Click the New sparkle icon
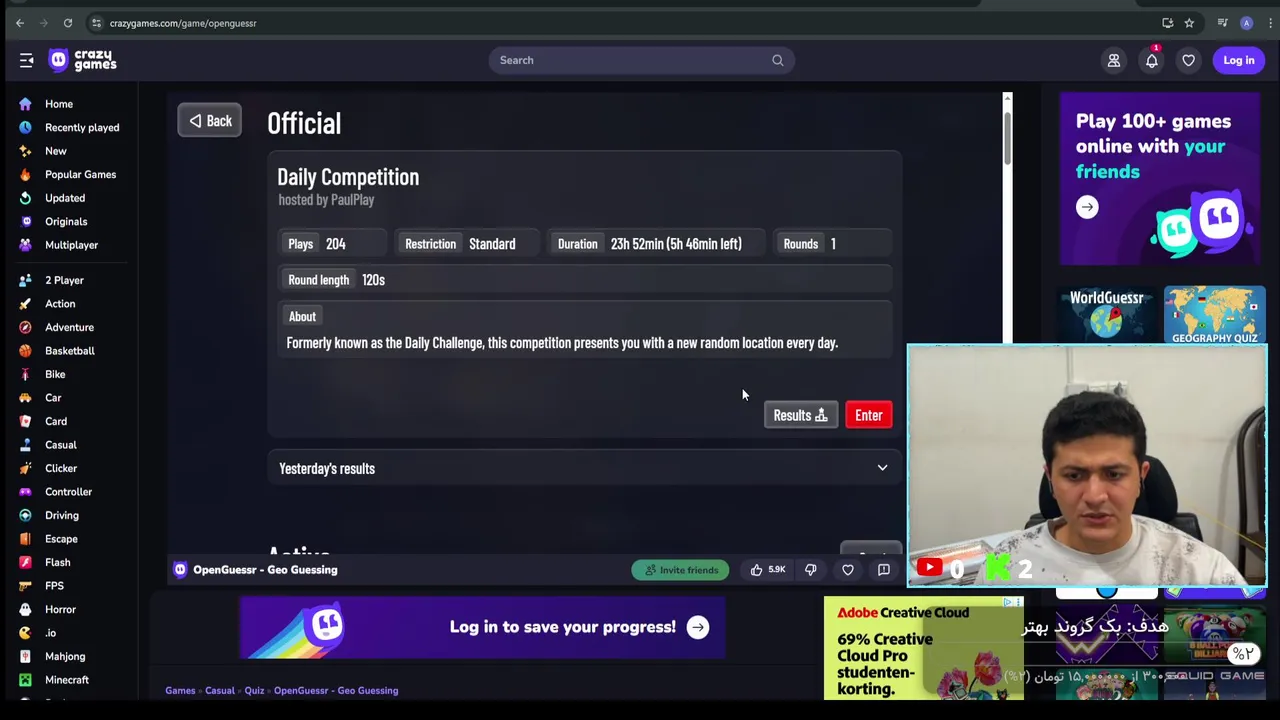The height and width of the screenshot is (720, 1280). coord(25,151)
